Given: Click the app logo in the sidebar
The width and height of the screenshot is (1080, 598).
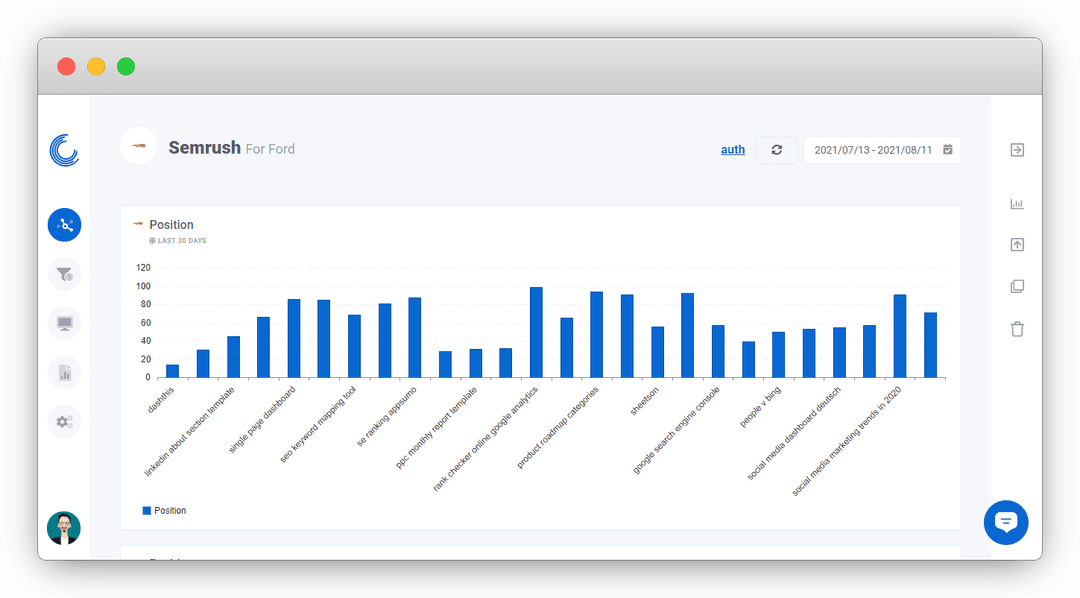Looking at the screenshot, I should (64, 150).
